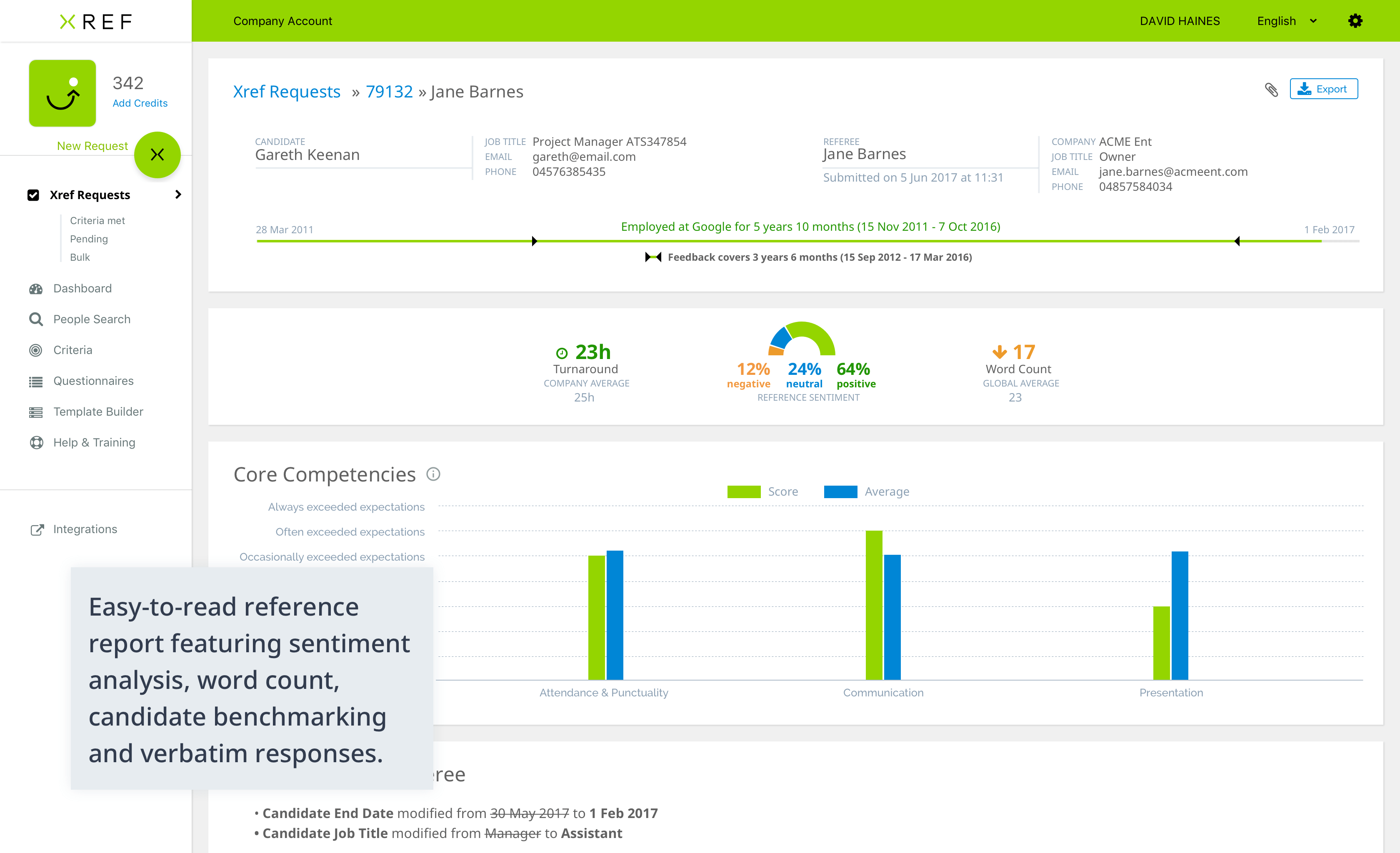Viewport: 1400px width, 853px height.
Task: Click the Add Credits link
Action: tap(140, 103)
